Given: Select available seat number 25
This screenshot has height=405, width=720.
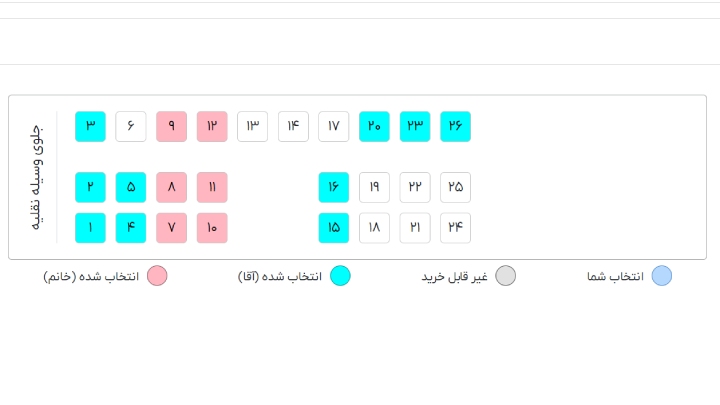Looking at the screenshot, I should pyautogui.click(x=456, y=187).
